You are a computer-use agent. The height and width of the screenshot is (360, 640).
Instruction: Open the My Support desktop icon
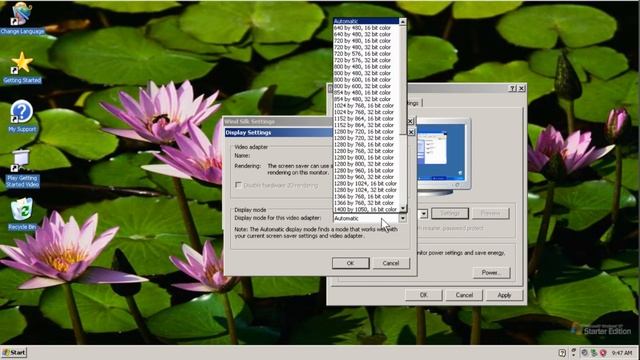(22, 117)
